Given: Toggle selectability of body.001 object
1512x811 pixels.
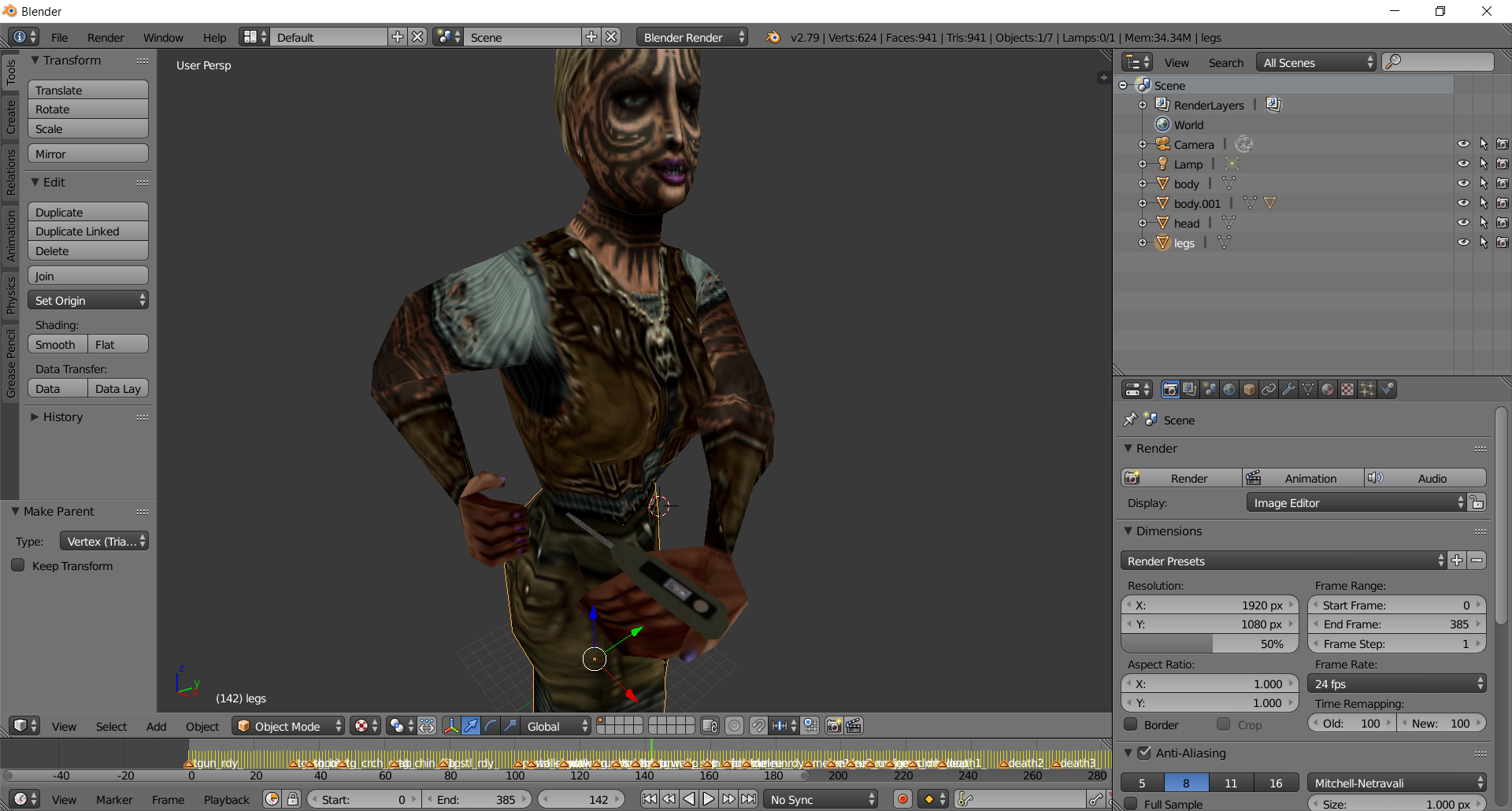Looking at the screenshot, I should click(x=1484, y=203).
